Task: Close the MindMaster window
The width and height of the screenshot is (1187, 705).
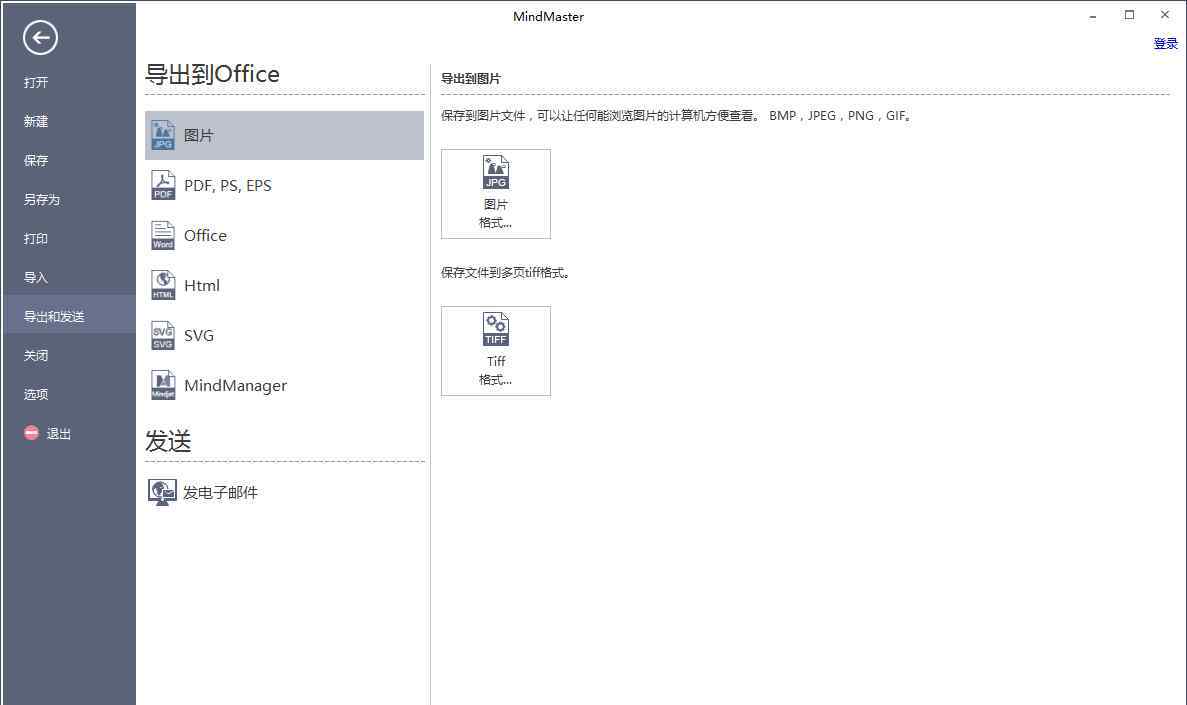Action: (1165, 14)
